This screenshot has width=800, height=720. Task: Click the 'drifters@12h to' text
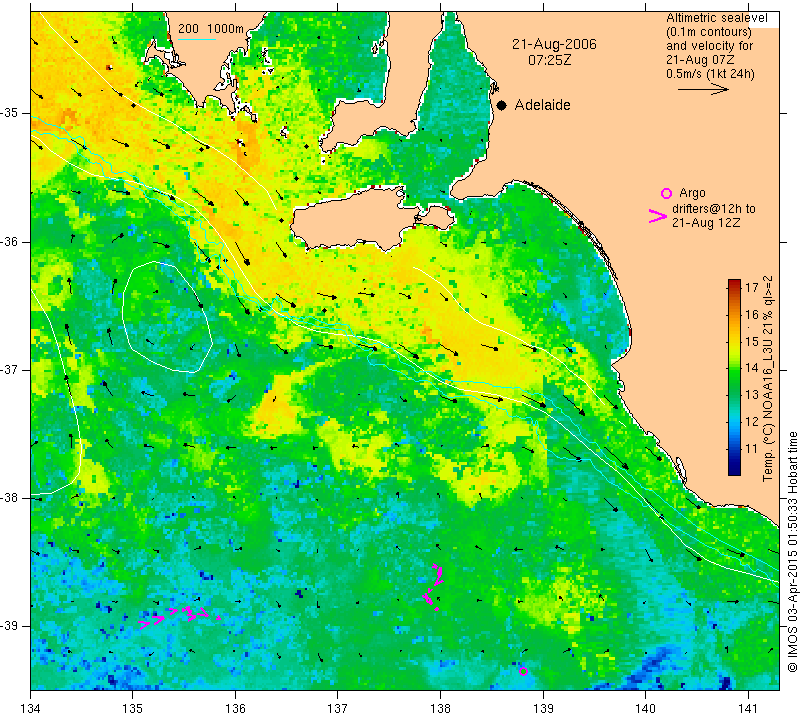(x=713, y=209)
